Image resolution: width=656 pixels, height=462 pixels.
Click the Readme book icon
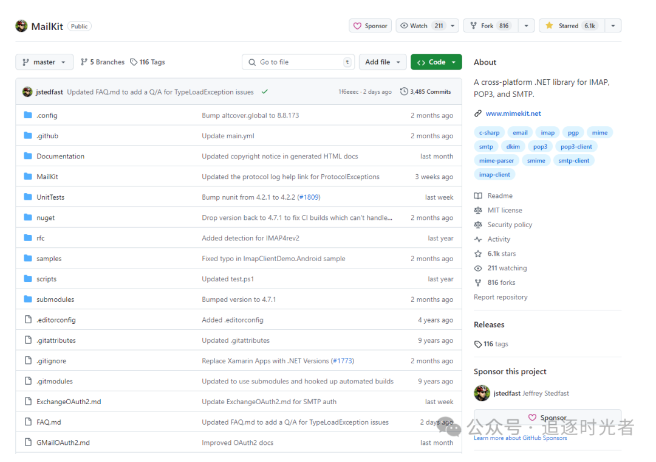point(478,195)
